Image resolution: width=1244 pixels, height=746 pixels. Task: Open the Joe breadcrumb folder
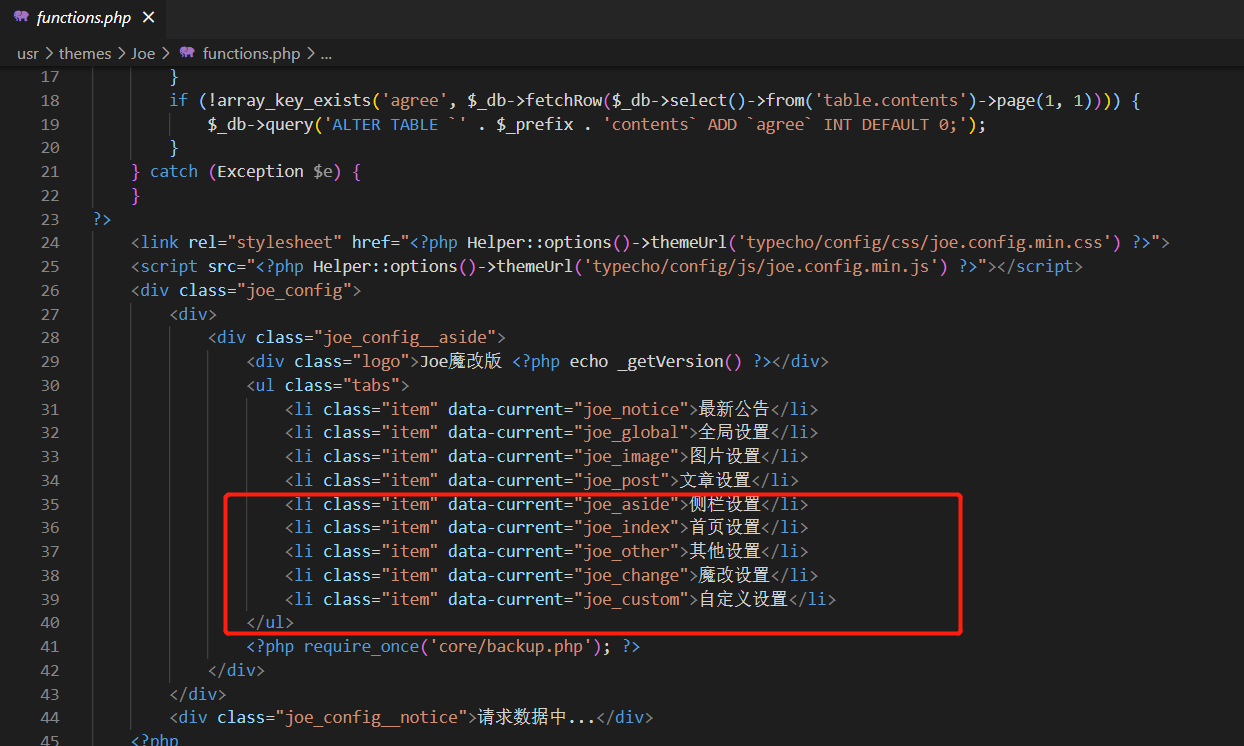[x=143, y=53]
